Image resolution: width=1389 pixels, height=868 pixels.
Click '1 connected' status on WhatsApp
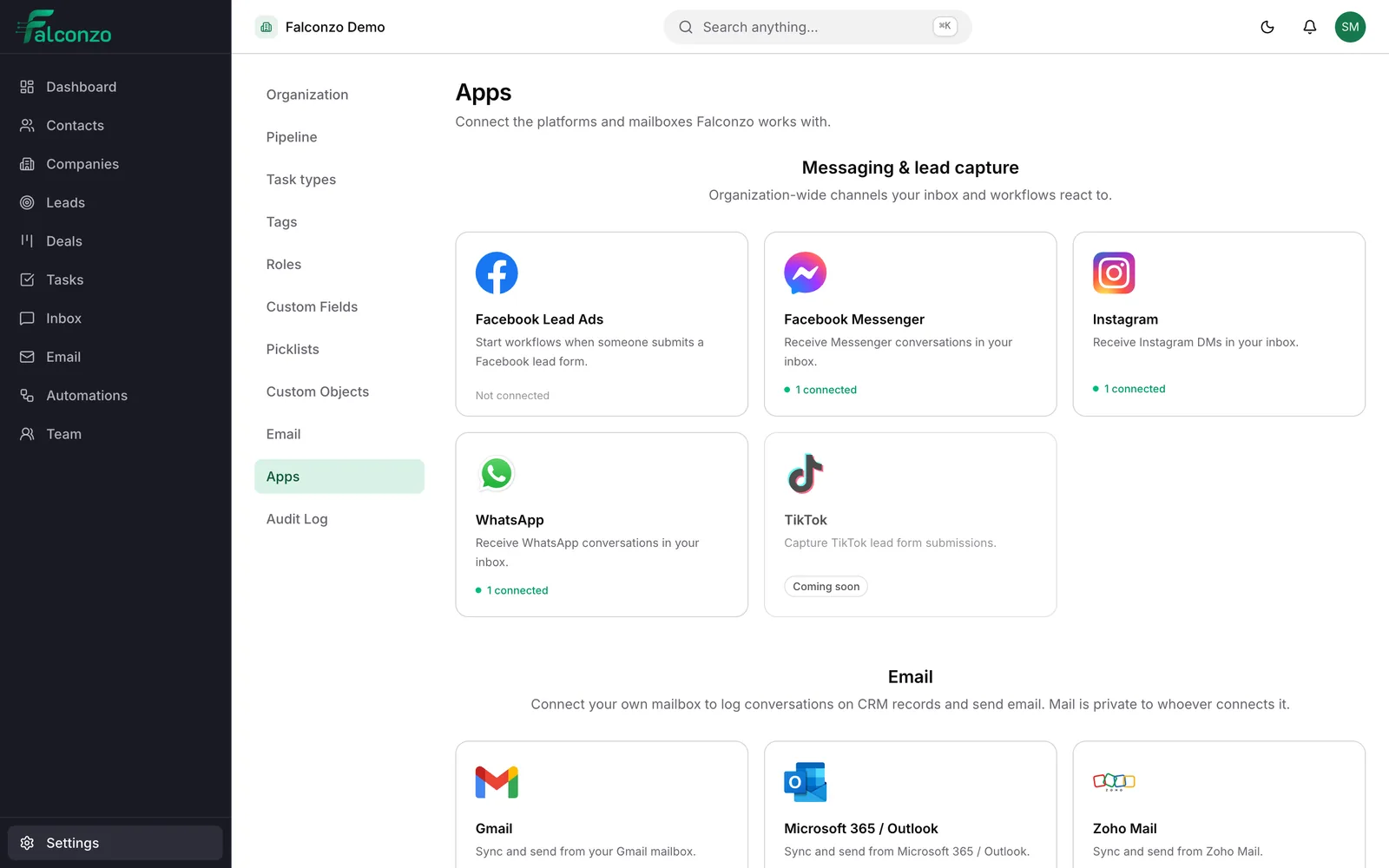click(x=512, y=590)
